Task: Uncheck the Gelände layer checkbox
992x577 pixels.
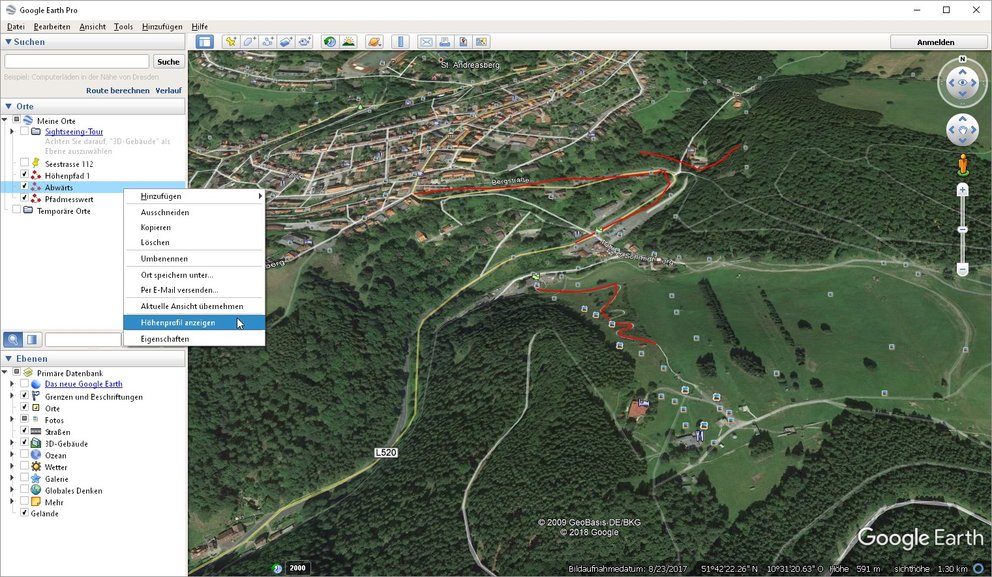Action: (24, 513)
